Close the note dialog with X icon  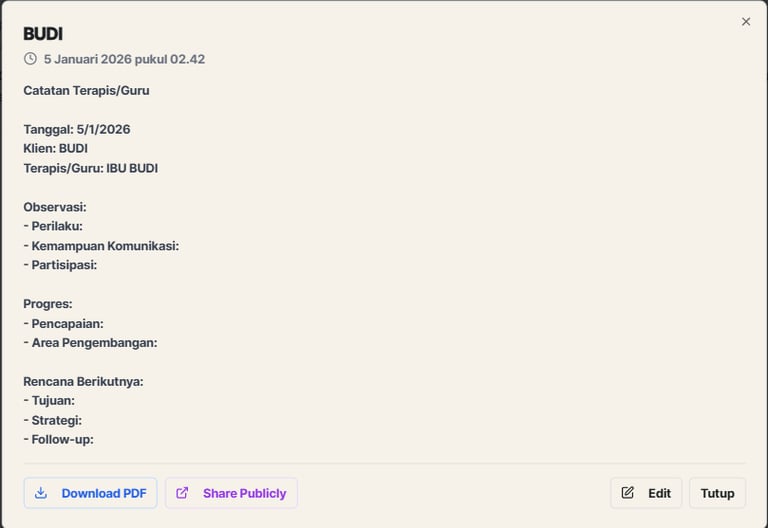(x=746, y=21)
